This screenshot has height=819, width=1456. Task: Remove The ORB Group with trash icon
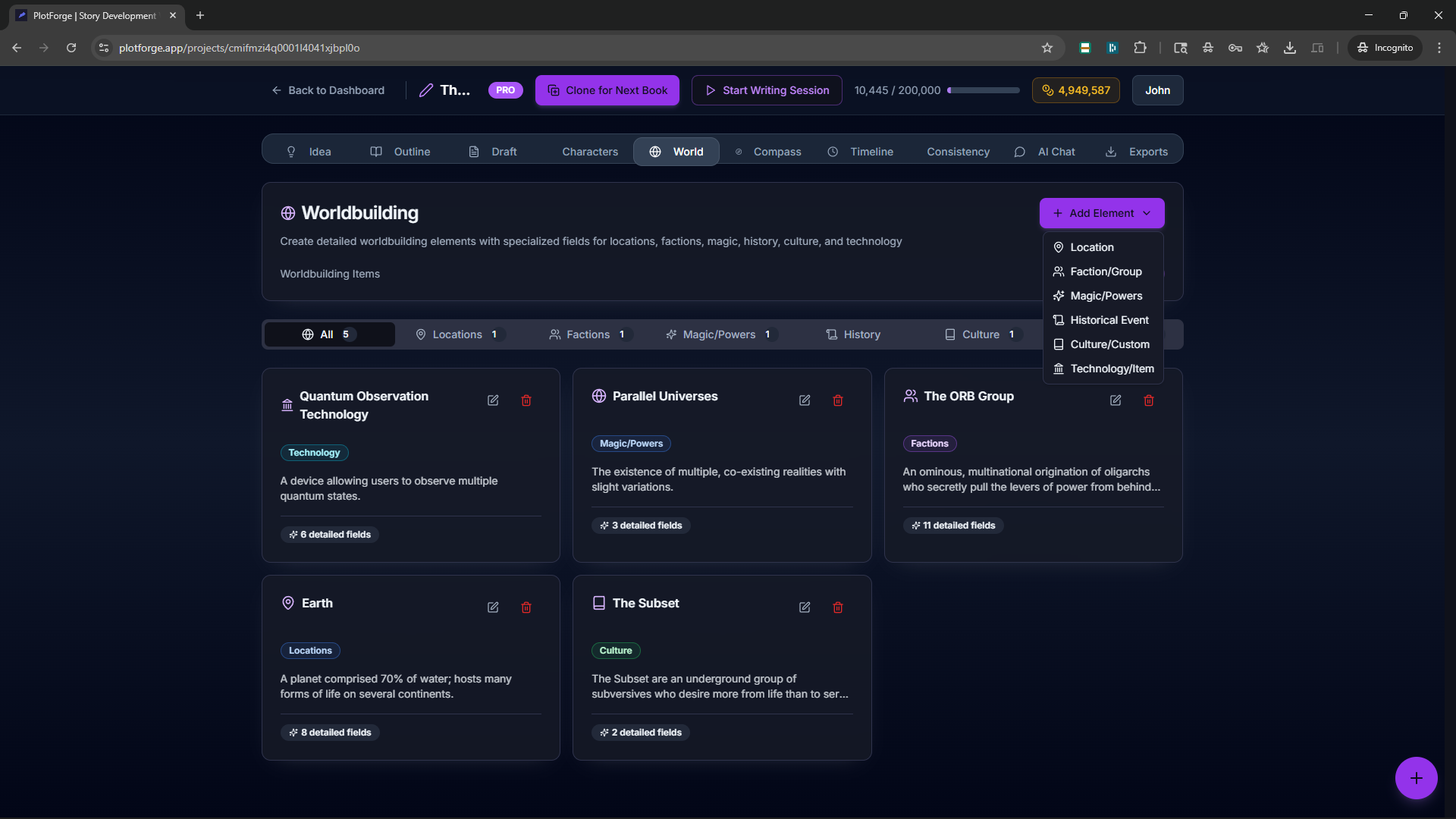(x=1149, y=400)
